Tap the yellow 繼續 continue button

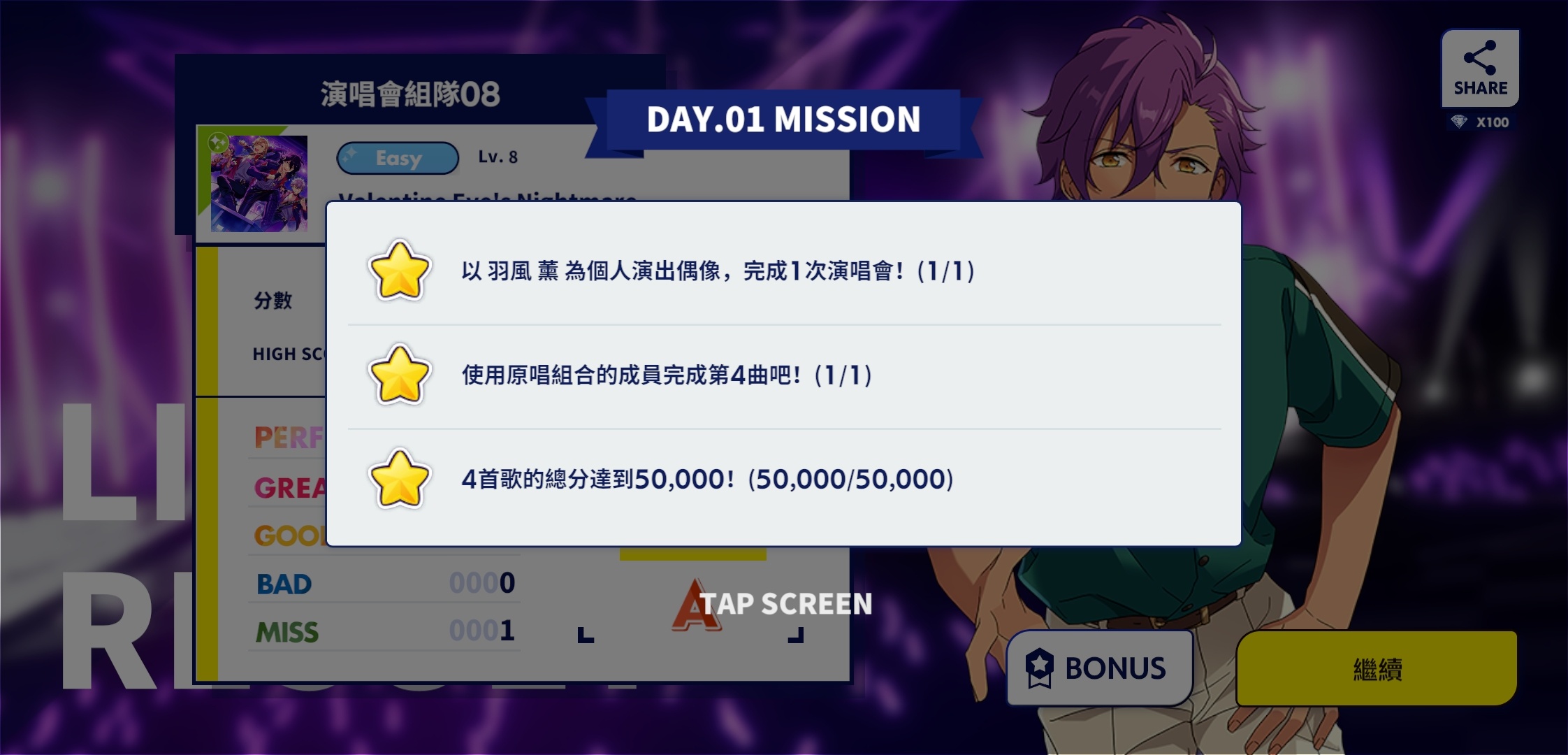(x=1377, y=668)
